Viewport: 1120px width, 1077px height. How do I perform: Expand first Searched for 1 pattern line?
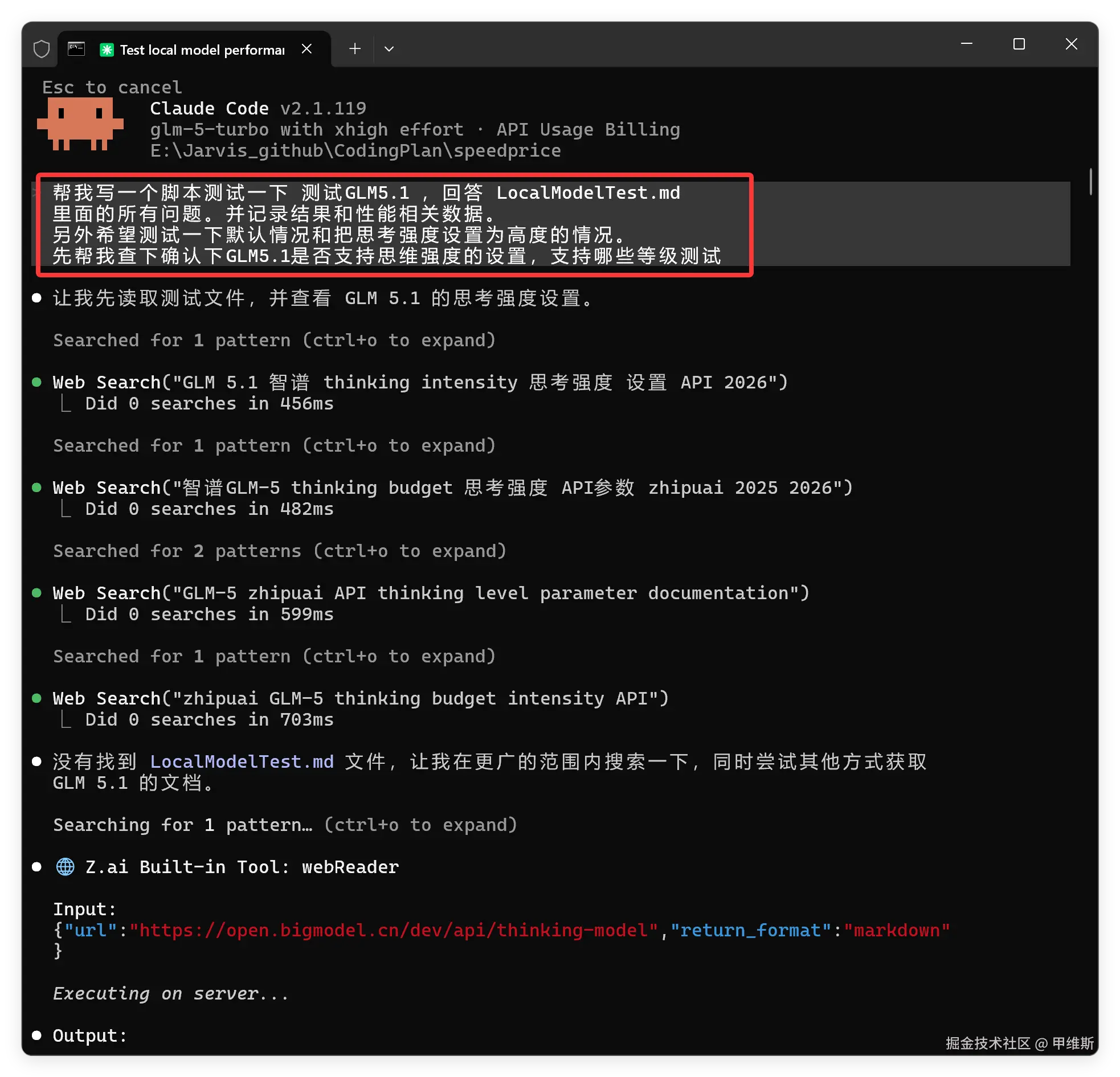tap(273, 340)
